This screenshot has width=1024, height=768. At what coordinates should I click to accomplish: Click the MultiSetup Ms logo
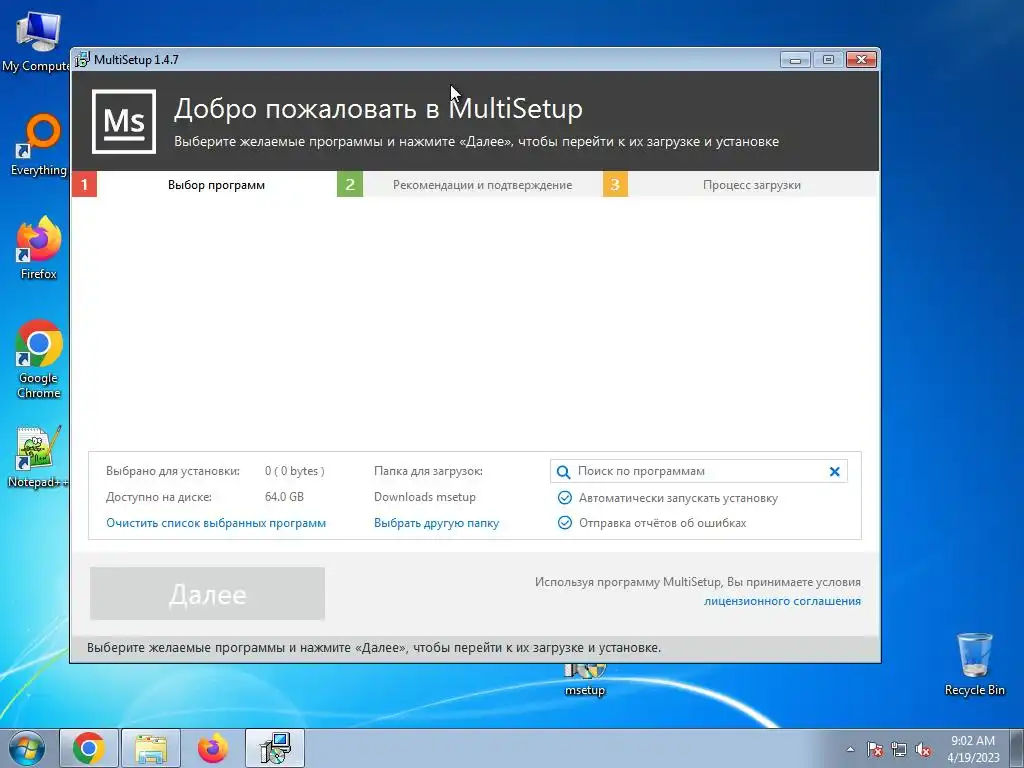pos(123,121)
